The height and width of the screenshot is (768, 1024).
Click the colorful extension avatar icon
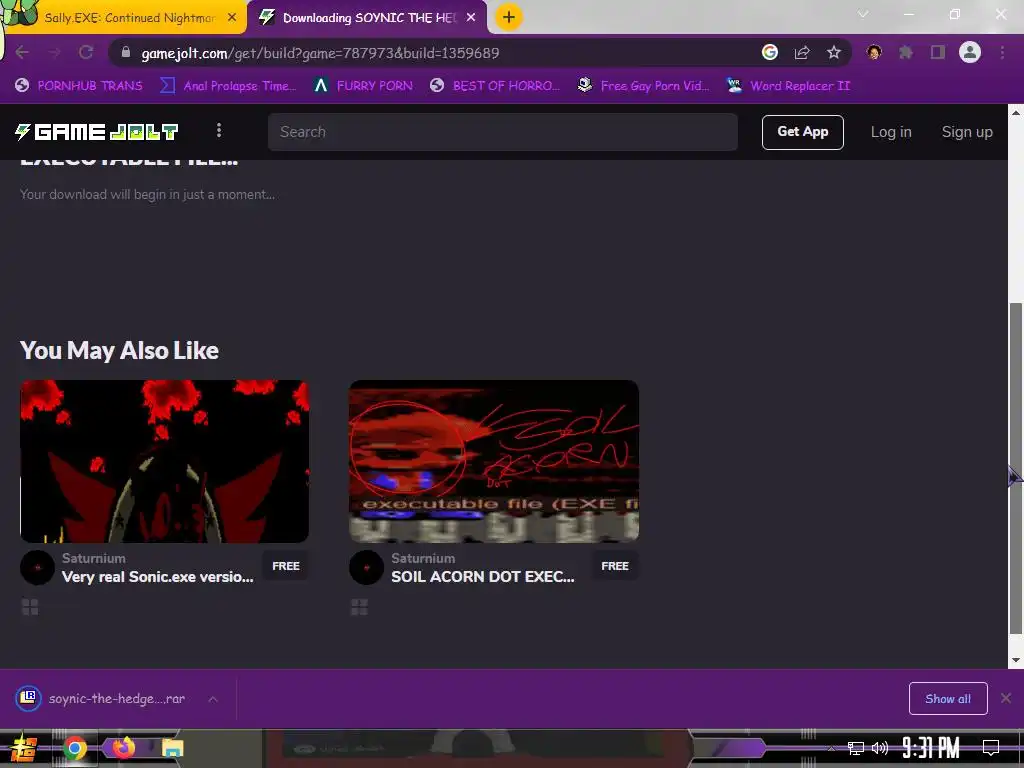pos(874,52)
